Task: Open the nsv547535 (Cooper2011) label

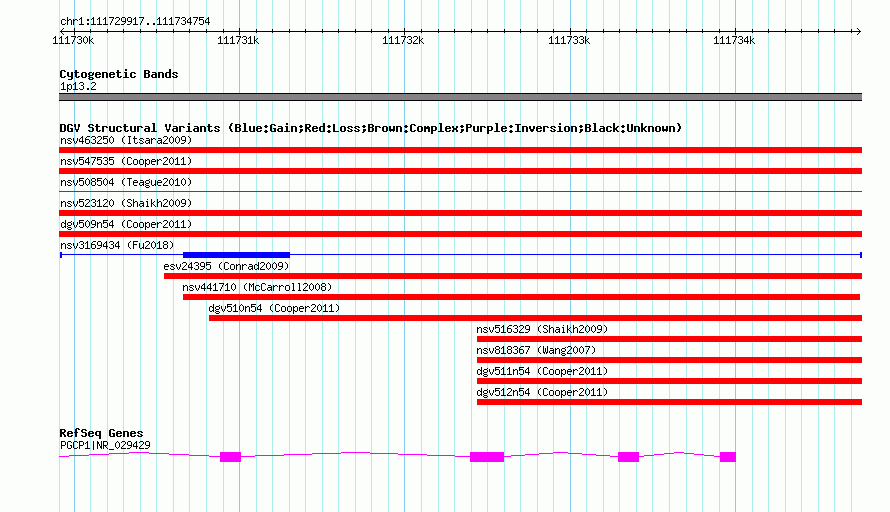Action: (x=126, y=161)
